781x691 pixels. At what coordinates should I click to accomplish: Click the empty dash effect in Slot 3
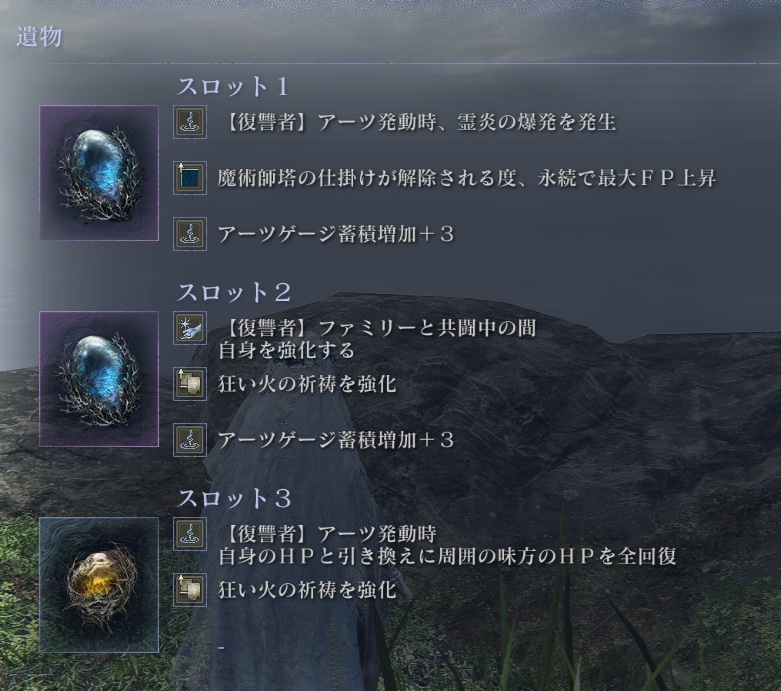click(222, 647)
